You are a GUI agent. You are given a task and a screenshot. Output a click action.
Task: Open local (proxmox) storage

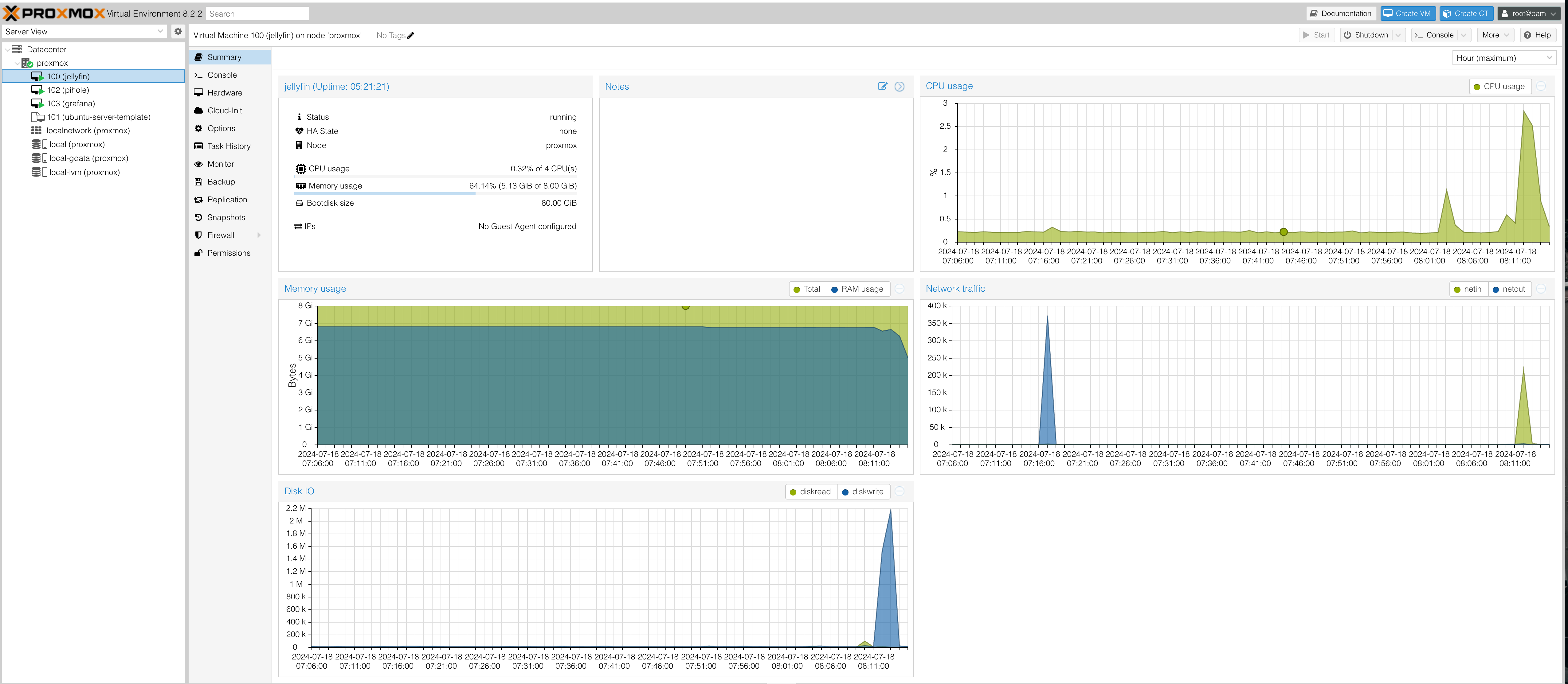pos(94,144)
